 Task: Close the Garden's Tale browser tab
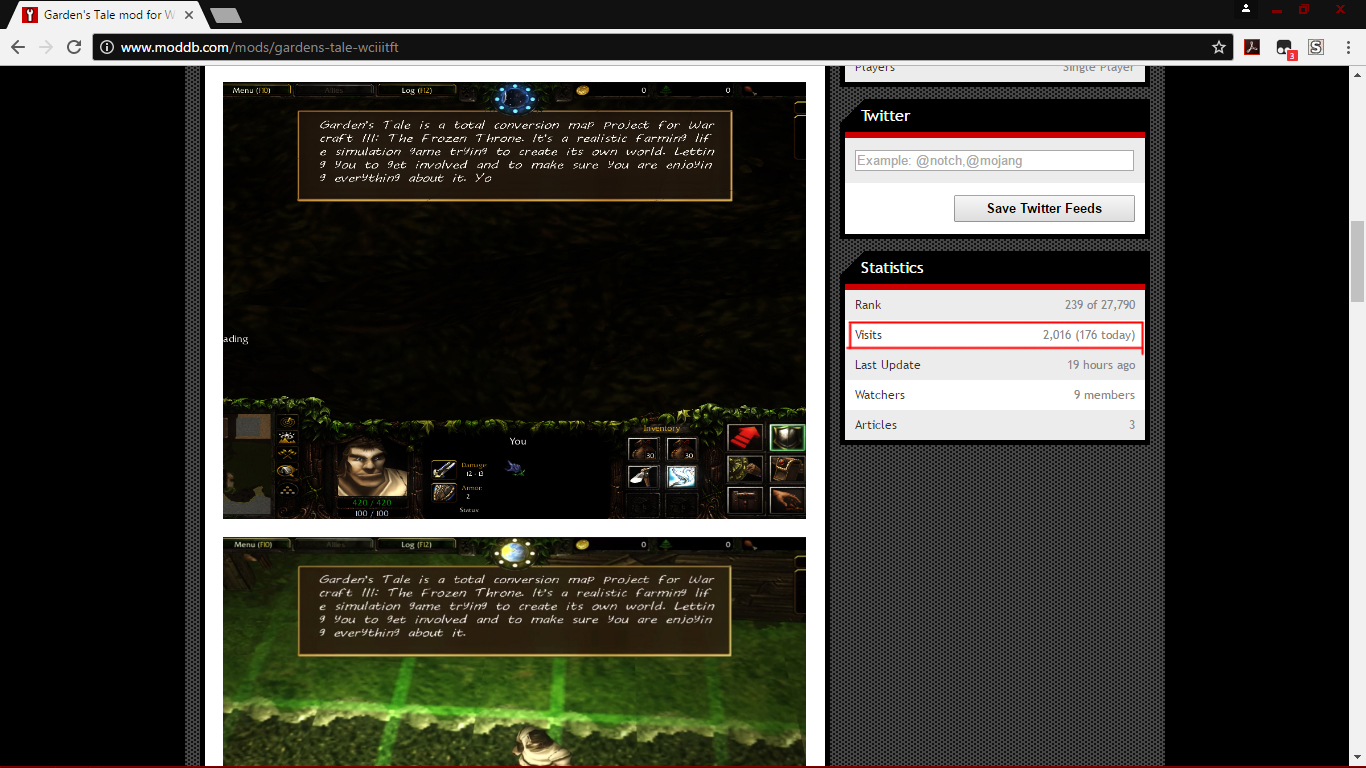188,15
